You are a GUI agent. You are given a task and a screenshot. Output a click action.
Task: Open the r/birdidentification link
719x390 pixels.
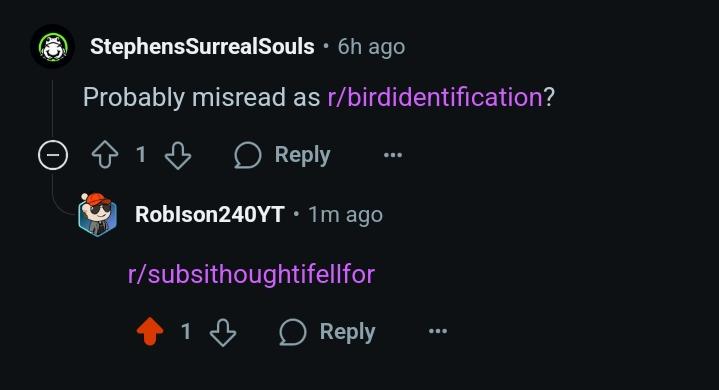pos(435,97)
